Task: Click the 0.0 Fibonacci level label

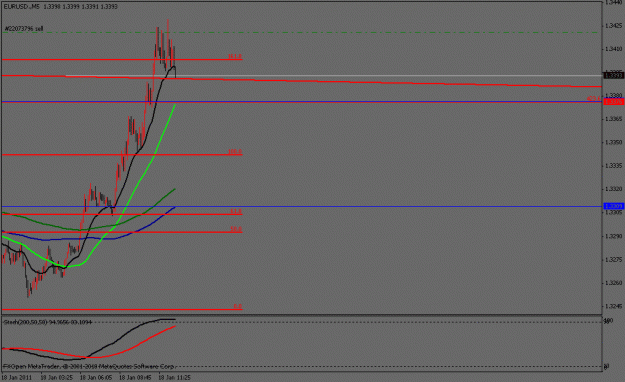Action: [238, 306]
